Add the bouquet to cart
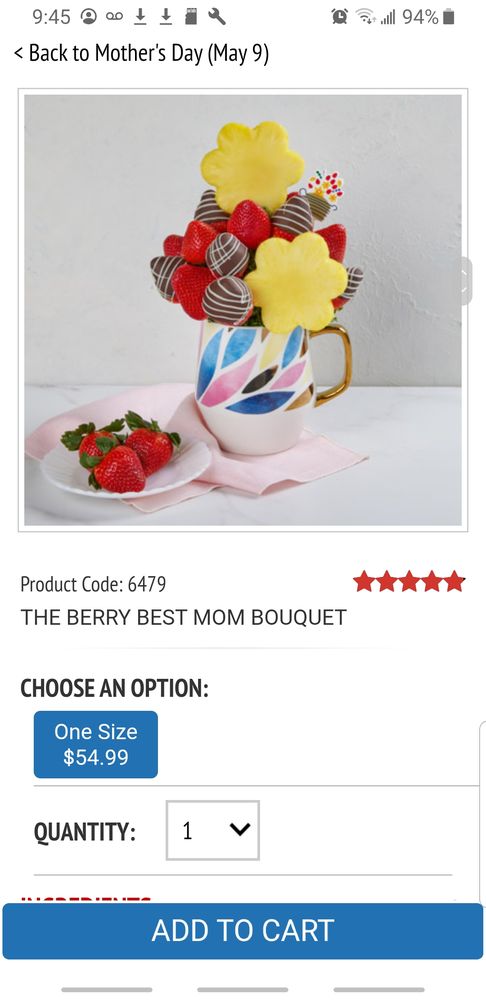The image size is (486, 1000). [243, 931]
